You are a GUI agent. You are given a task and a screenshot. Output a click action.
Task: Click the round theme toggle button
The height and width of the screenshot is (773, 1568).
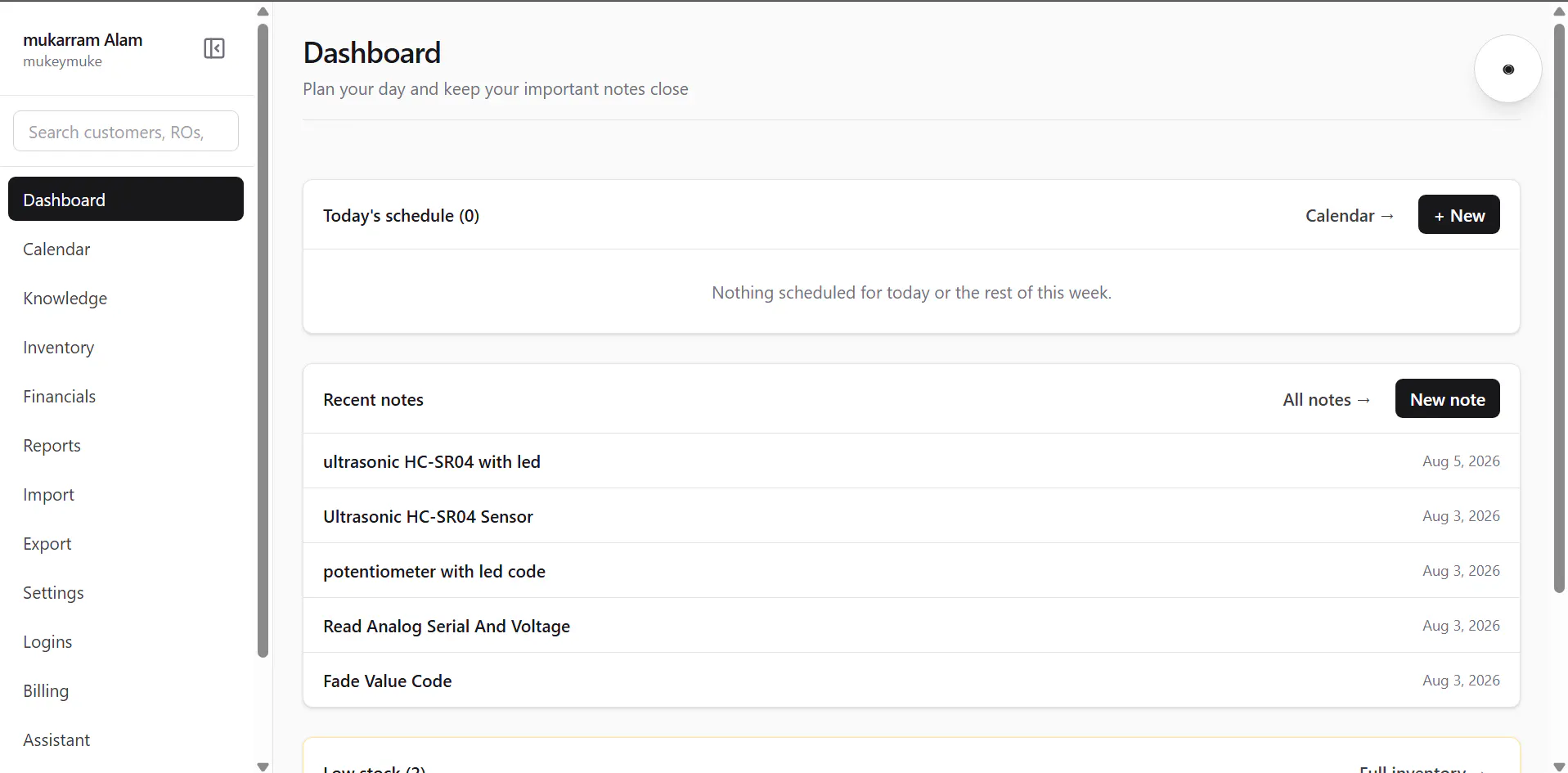[1507, 69]
